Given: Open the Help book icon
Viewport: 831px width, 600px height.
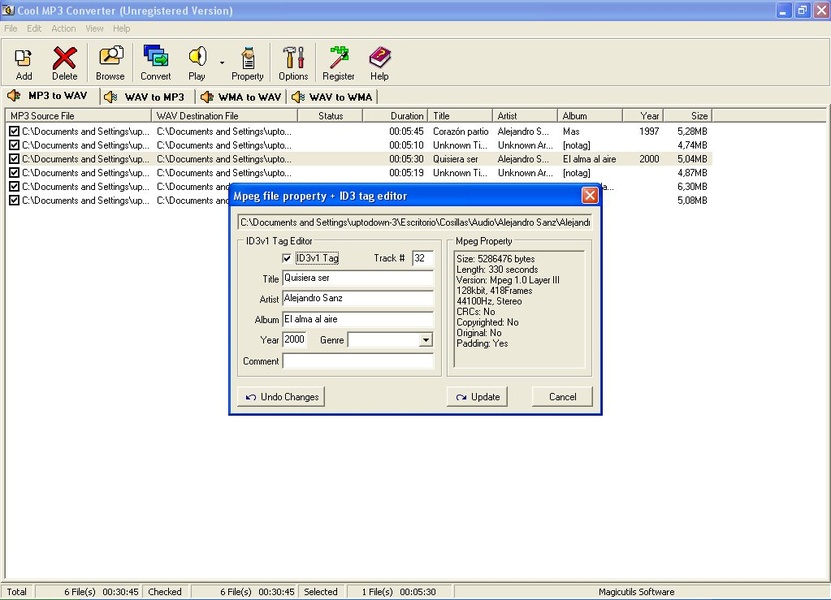Looking at the screenshot, I should [379, 58].
